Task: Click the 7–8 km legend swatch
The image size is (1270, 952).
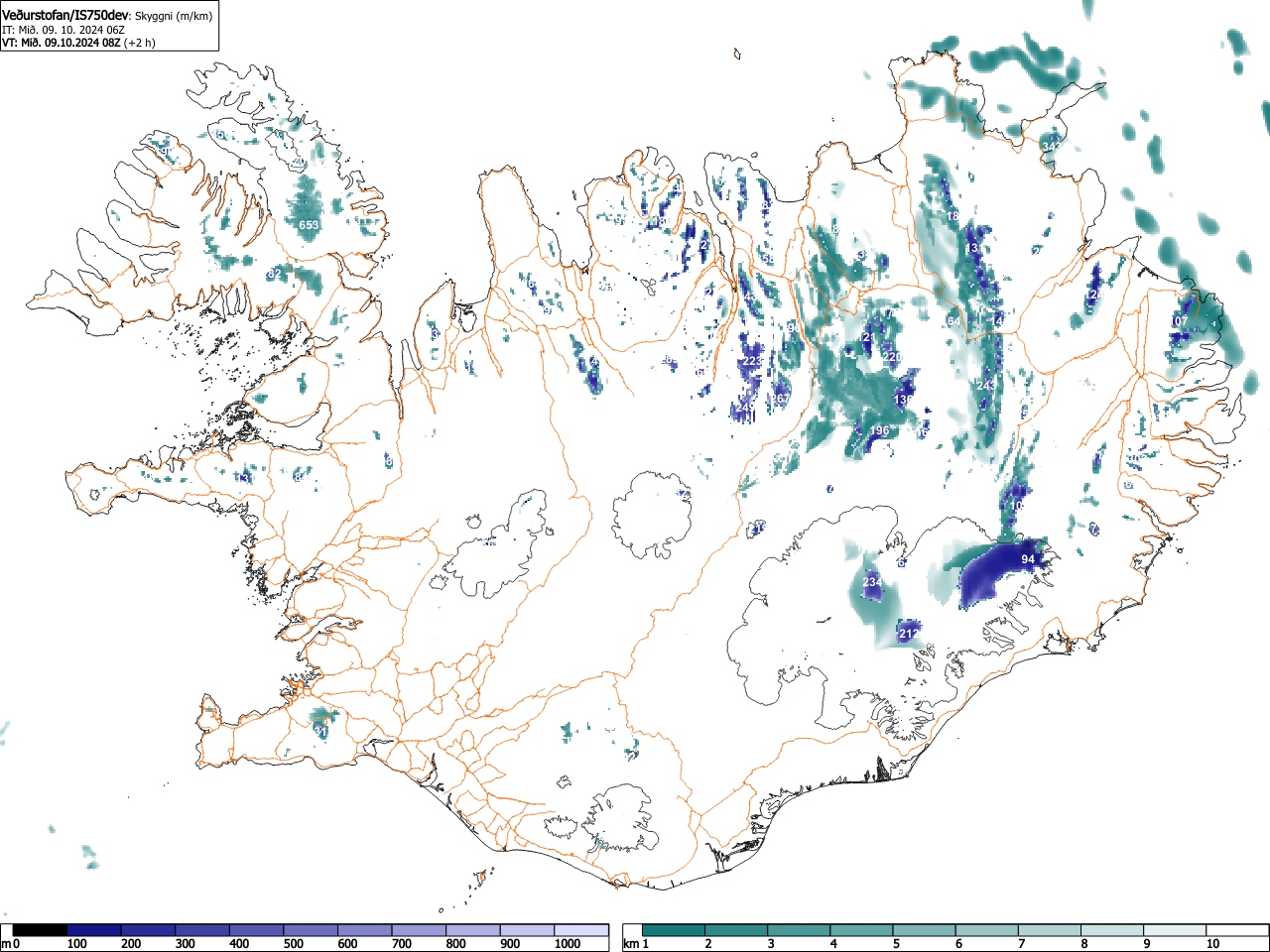Action: [1052, 930]
